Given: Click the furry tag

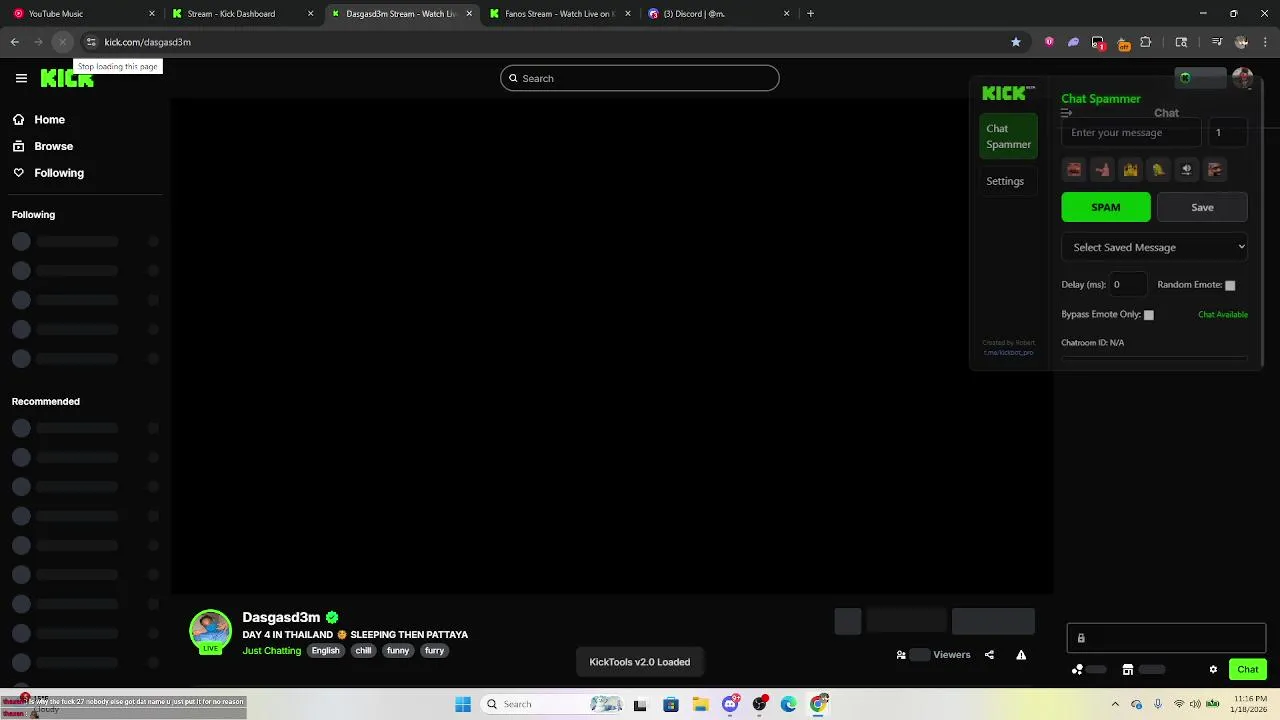Looking at the screenshot, I should pyautogui.click(x=434, y=650).
